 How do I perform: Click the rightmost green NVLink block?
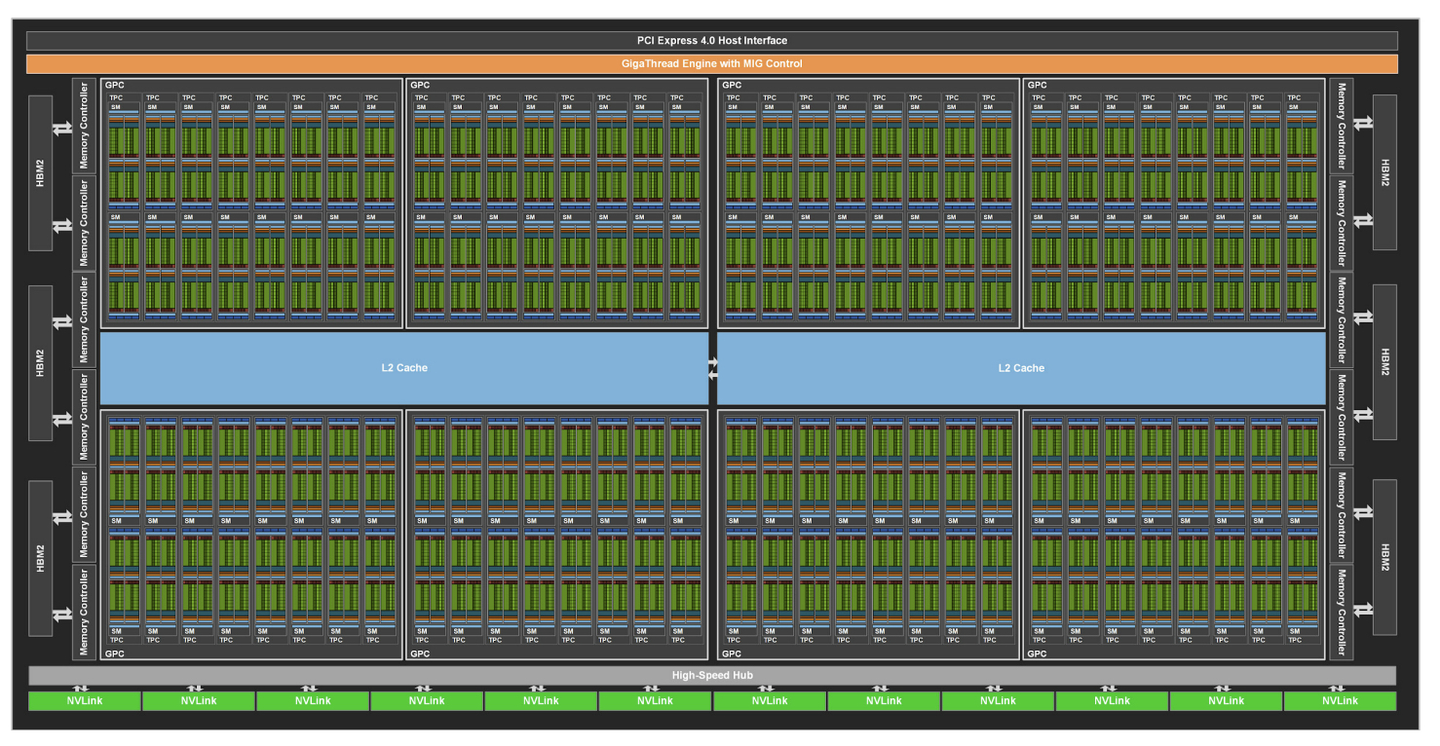point(1339,701)
